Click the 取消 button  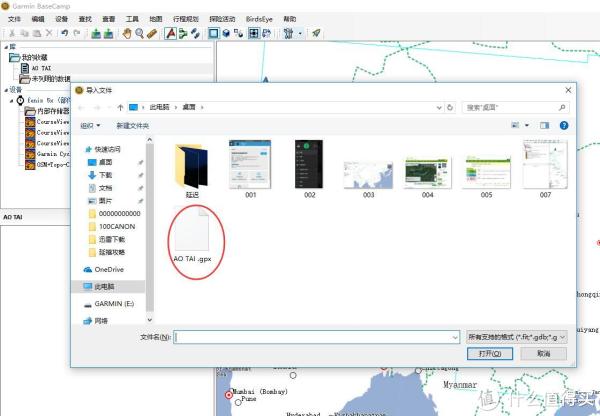543,354
